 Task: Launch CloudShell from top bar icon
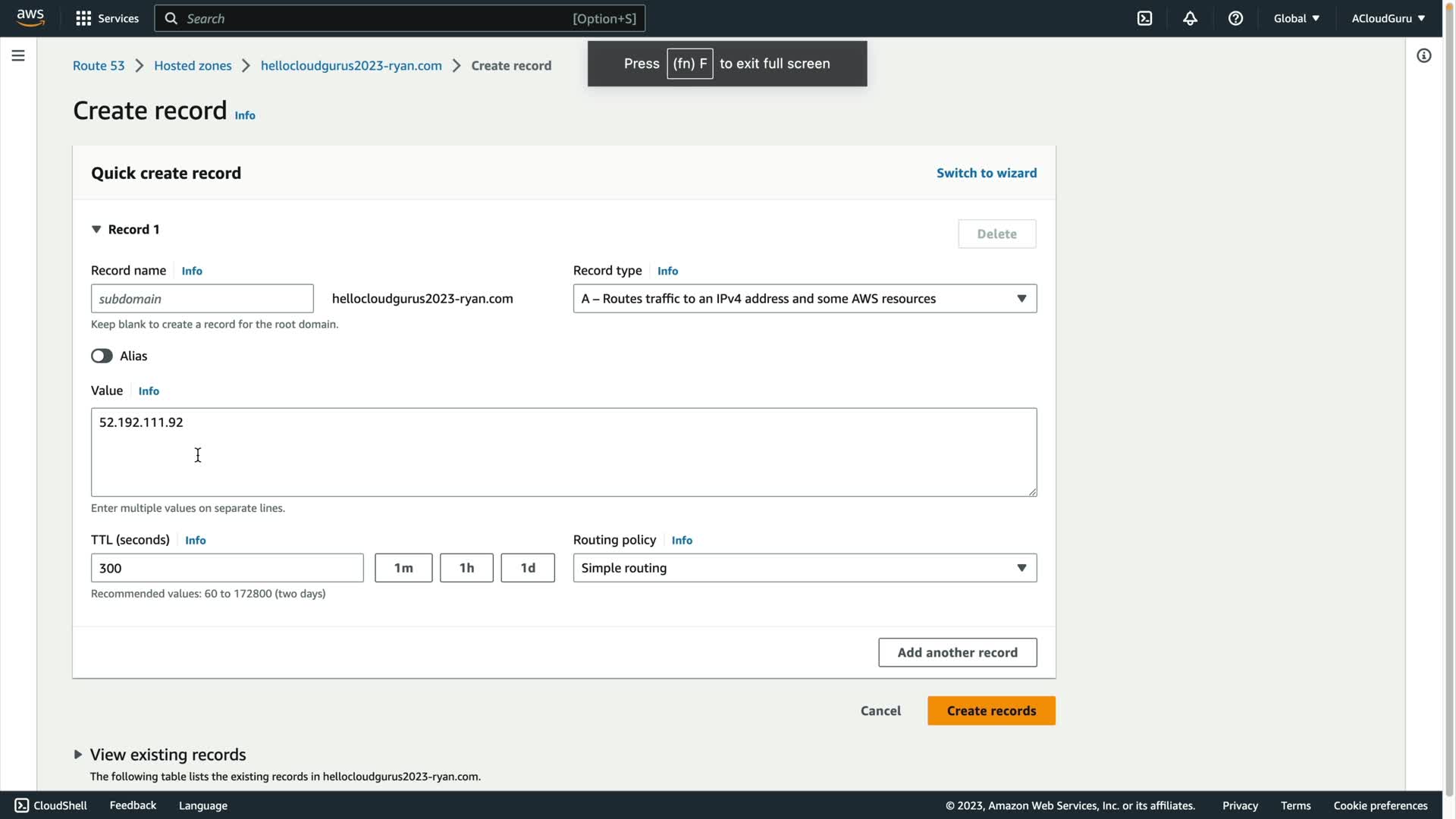point(1144,18)
